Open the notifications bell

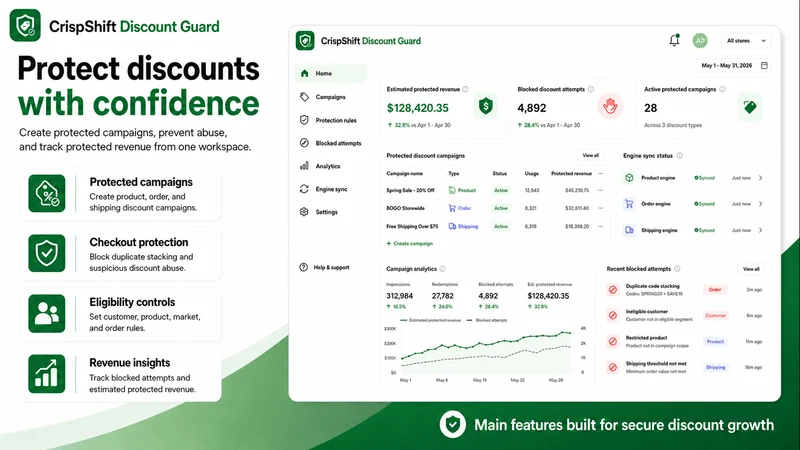674,40
